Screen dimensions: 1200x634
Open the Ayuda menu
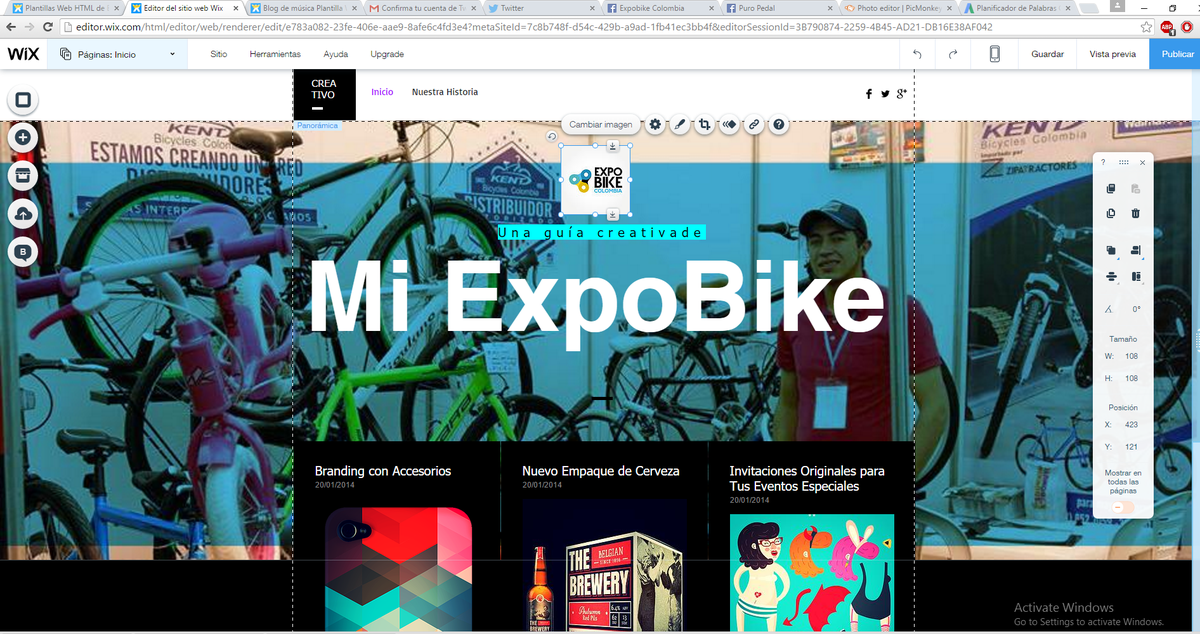[x=336, y=54]
